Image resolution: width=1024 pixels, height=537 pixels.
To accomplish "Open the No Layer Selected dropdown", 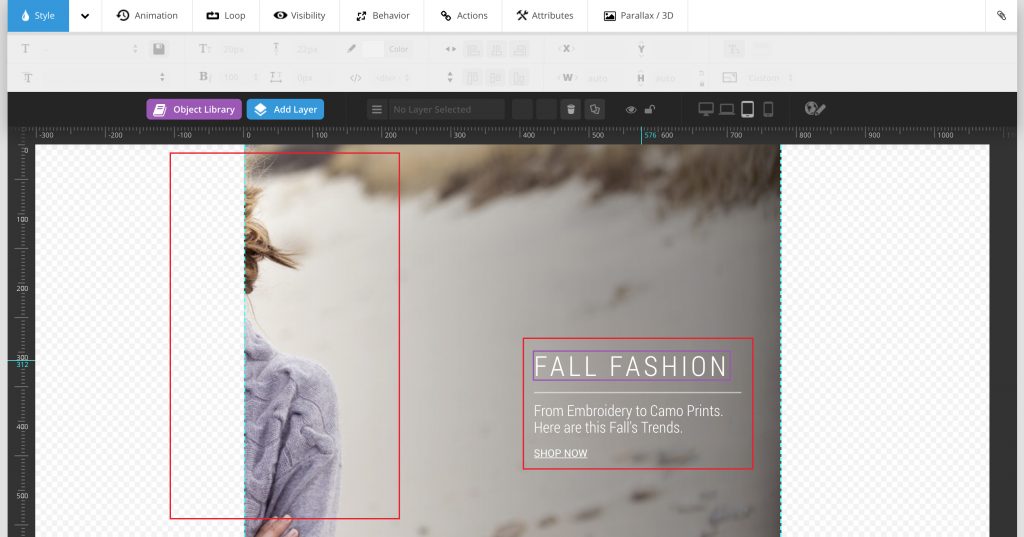I will pyautogui.click(x=446, y=110).
